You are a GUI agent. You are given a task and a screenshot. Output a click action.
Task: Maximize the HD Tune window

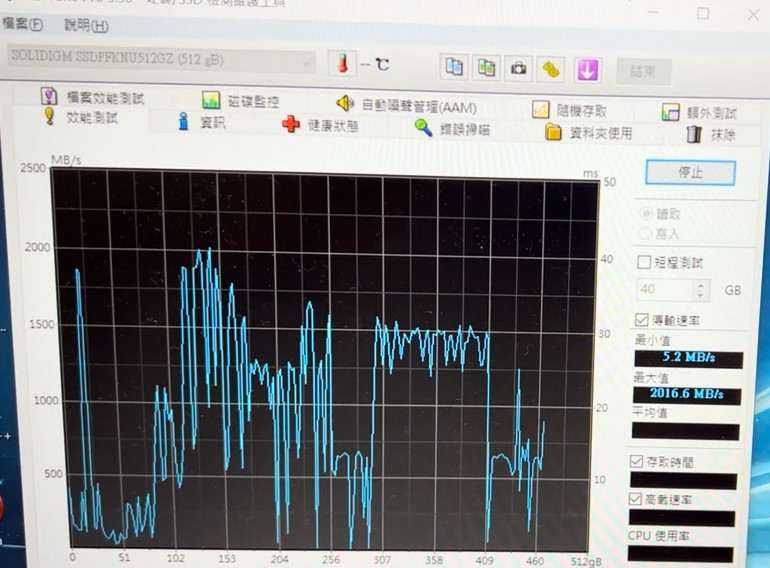tap(703, 13)
